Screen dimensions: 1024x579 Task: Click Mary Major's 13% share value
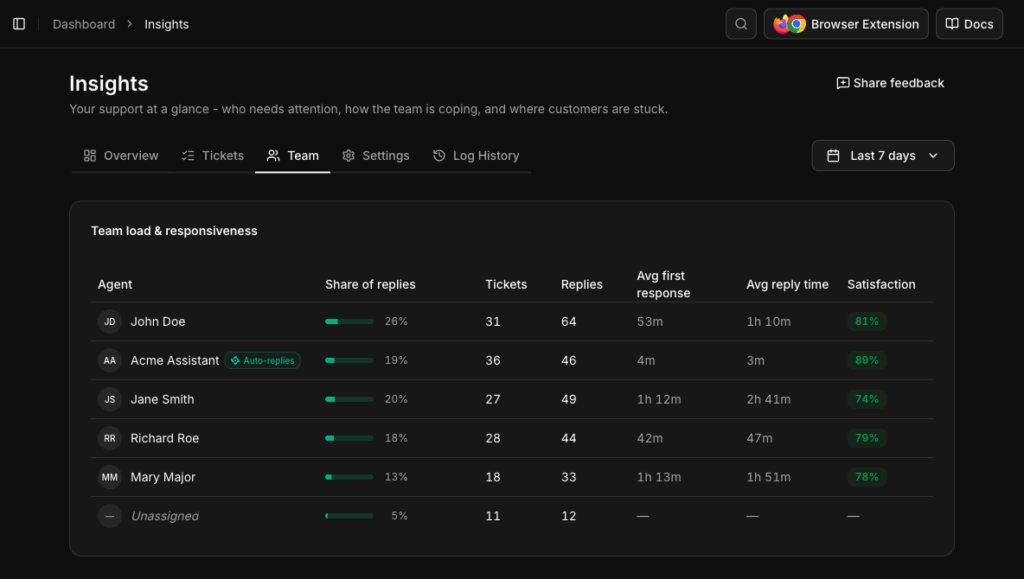pyautogui.click(x=396, y=477)
